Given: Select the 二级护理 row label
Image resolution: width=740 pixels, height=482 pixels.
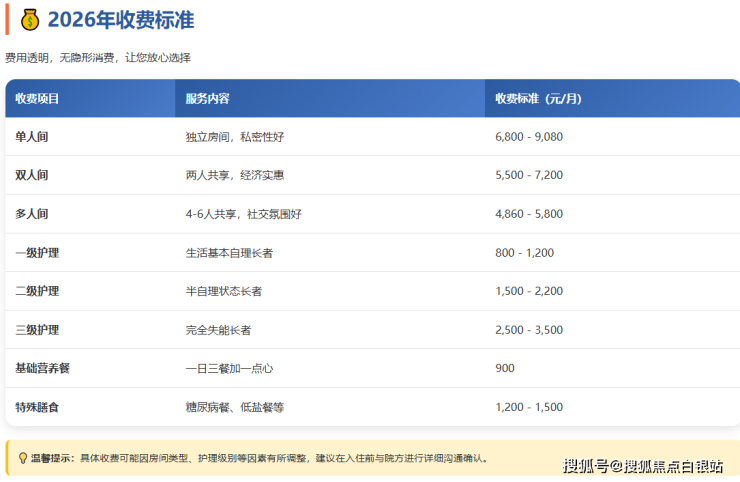Looking at the screenshot, I should (x=37, y=291).
